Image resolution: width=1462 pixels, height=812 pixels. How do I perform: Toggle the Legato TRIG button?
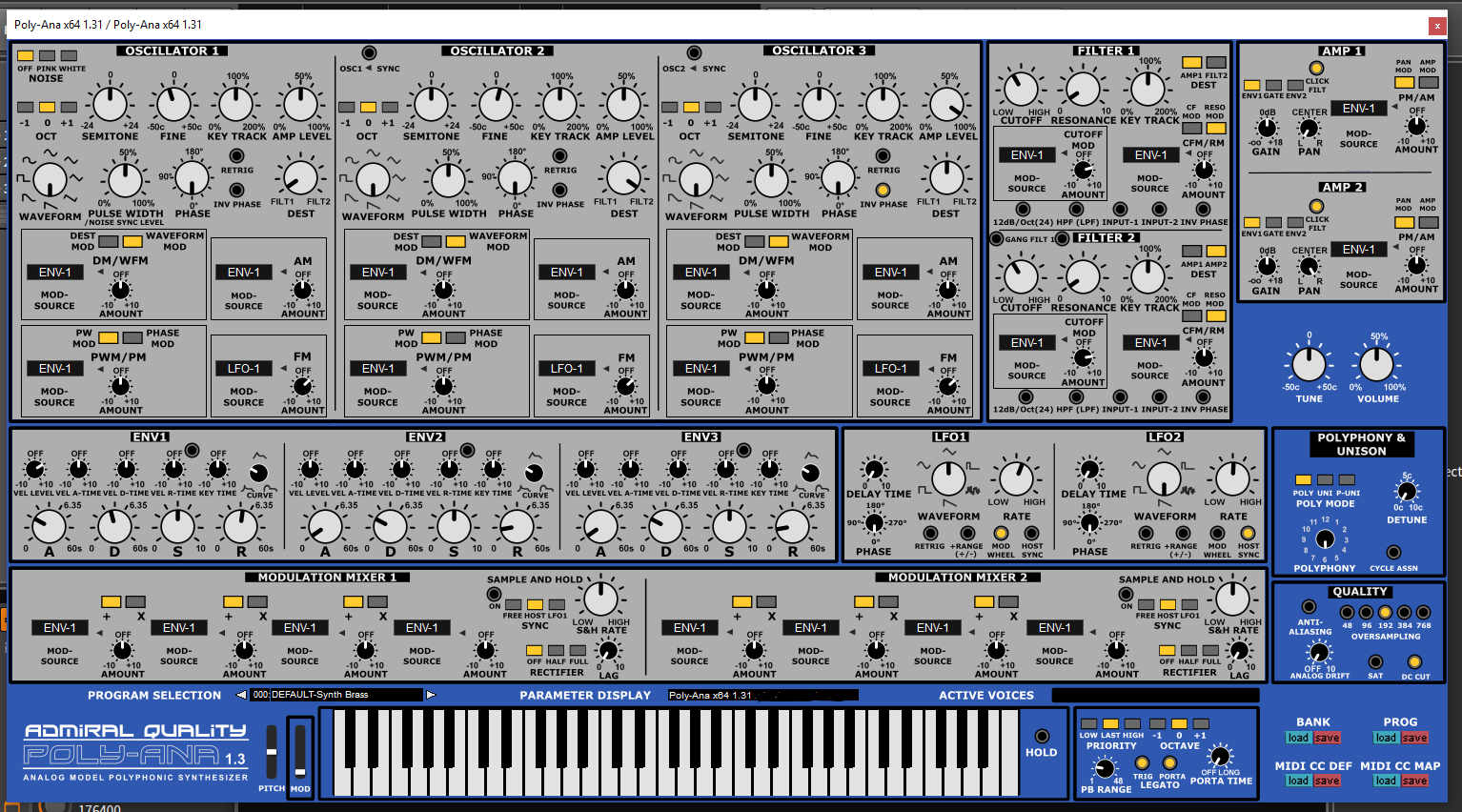1143,764
